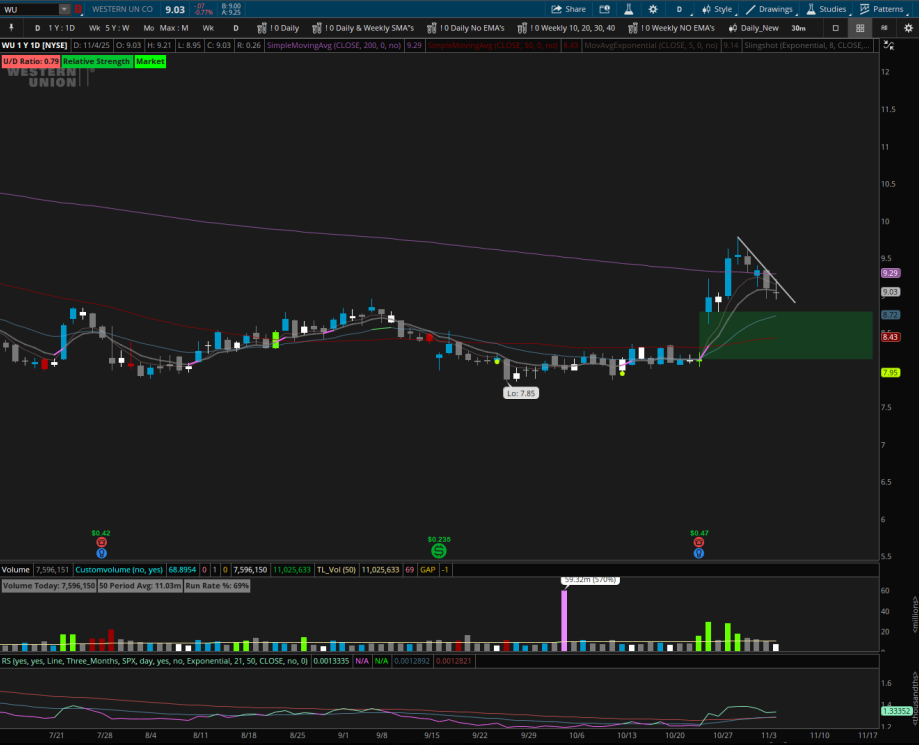Image resolution: width=919 pixels, height=745 pixels.
Task: Load '! 0 Daily & Weekly SMA's' study set
Action: pyautogui.click(x=363, y=28)
